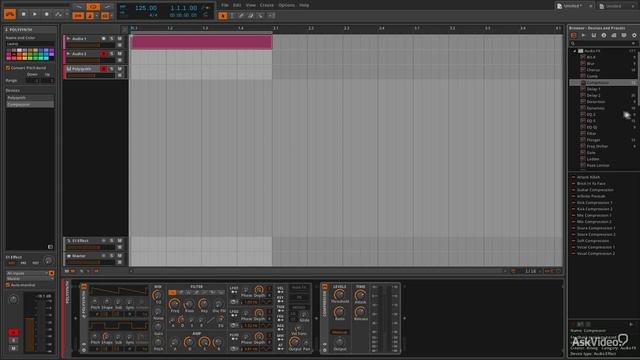Toggle the Convert Pitchbend checkbox

pos(8,68)
